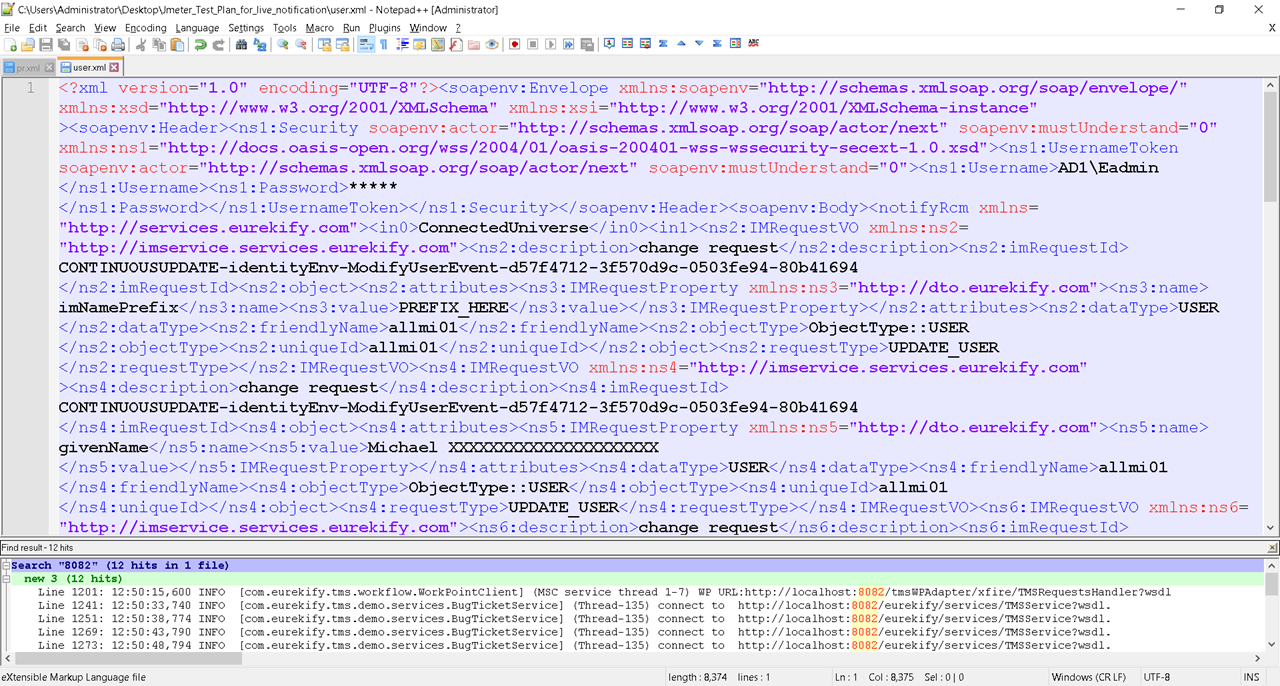The image size is (1280, 686).
Task: Open the Replace toolbar icon
Action: (260, 44)
